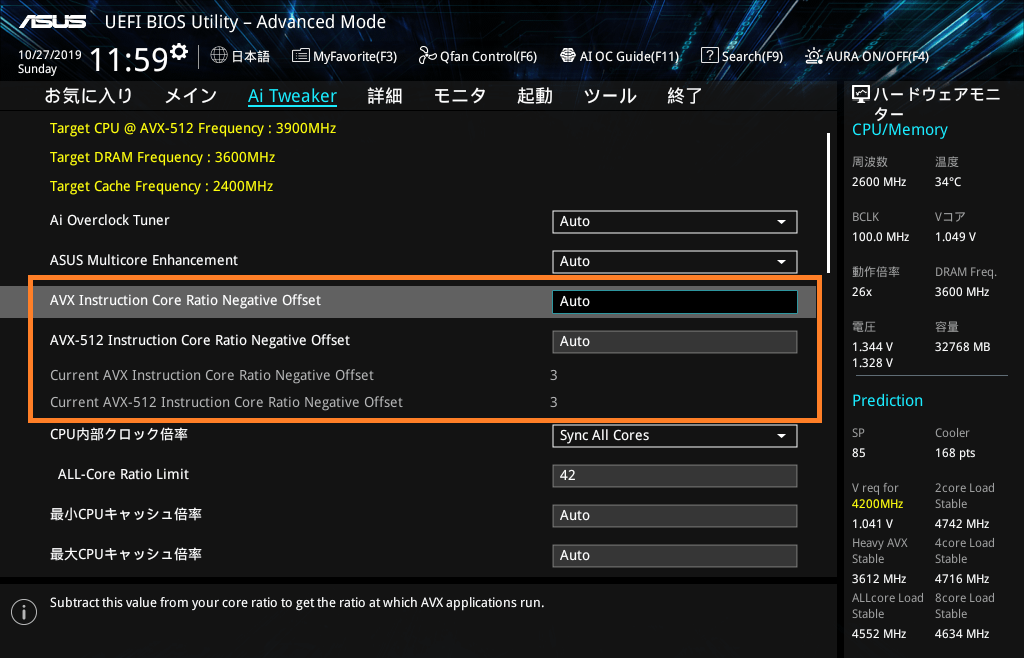1024x658 pixels.
Task: Click the Qfan Control fan icon
Action: click(x=427, y=55)
